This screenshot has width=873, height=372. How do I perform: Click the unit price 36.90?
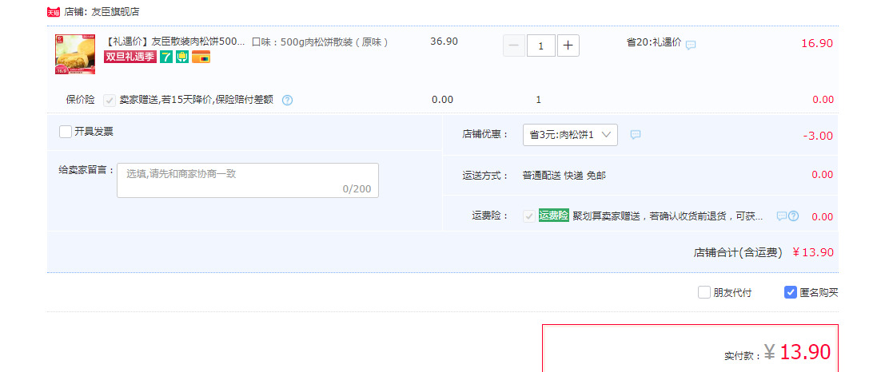tap(444, 42)
